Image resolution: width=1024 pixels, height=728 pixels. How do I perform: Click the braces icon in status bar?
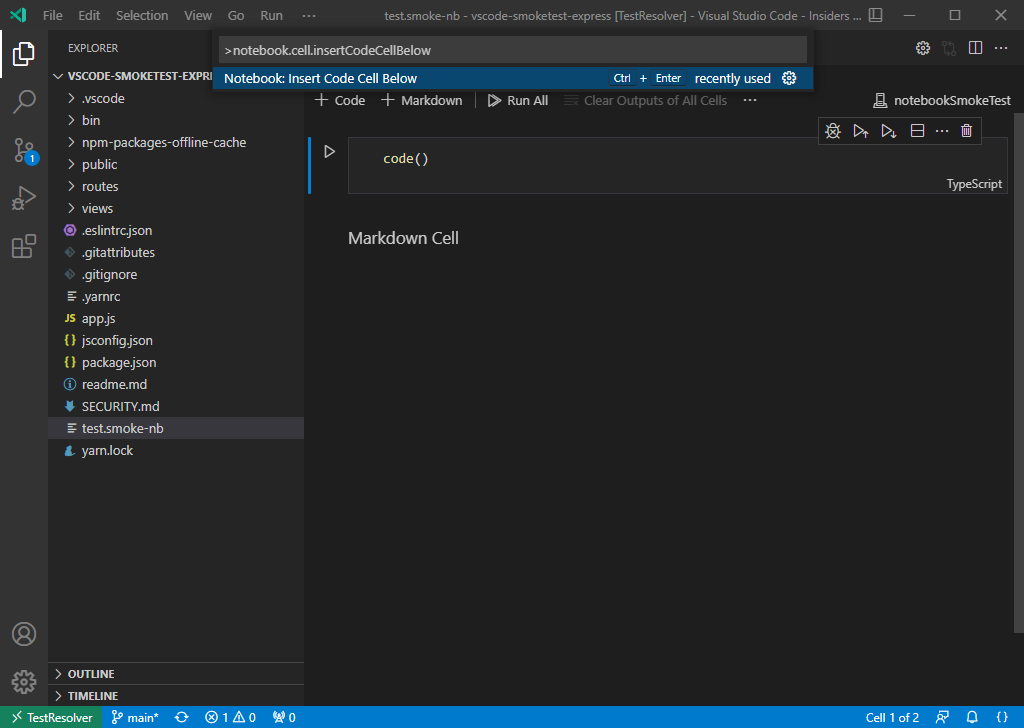click(x=1002, y=718)
